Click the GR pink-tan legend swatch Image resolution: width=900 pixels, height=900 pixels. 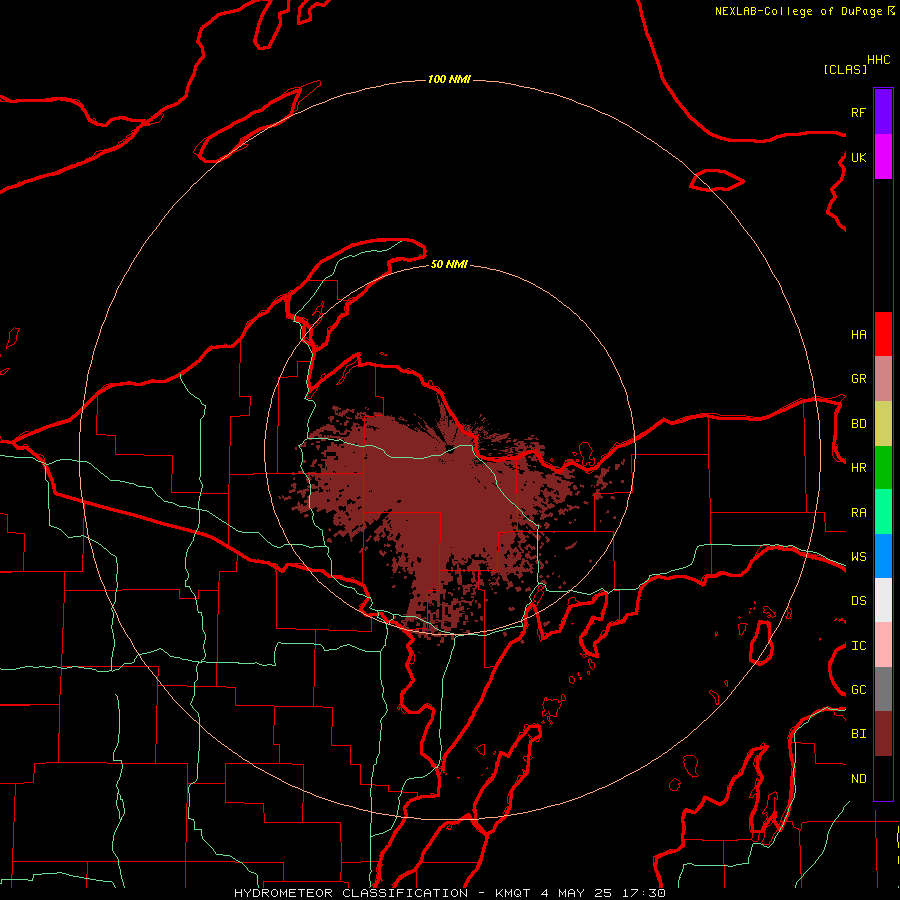coord(883,379)
